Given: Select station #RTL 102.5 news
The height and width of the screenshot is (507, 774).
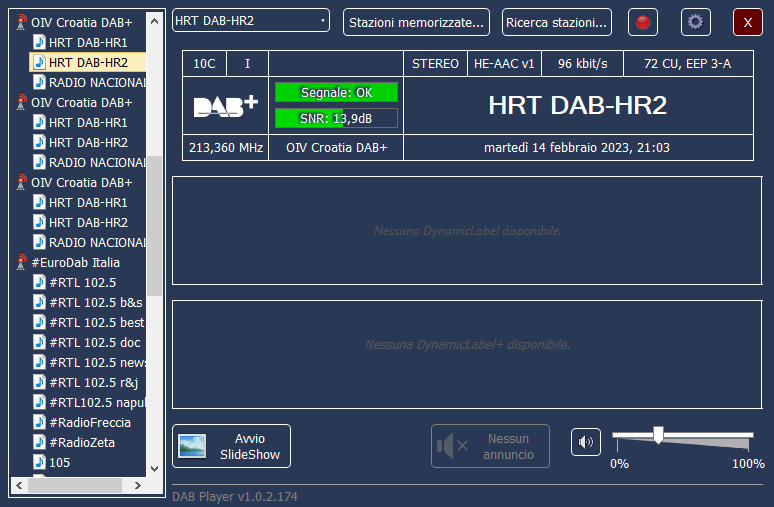Looking at the screenshot, I should tap(97, 362).
